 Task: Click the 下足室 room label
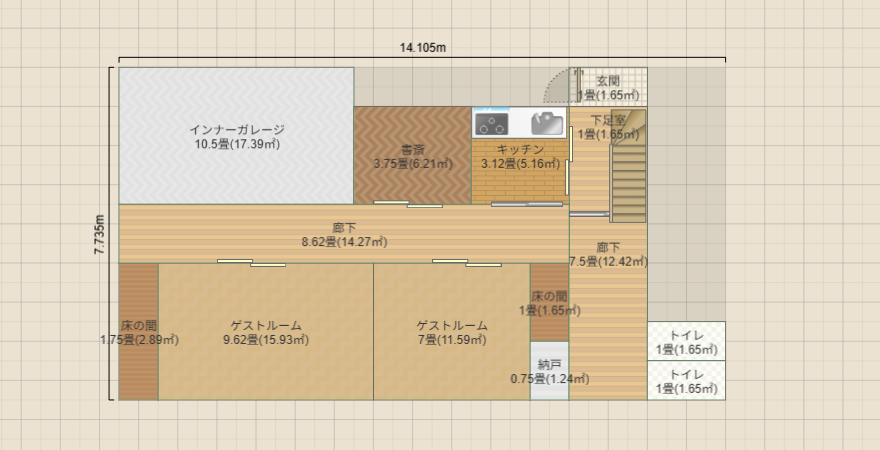click(608, 127)
